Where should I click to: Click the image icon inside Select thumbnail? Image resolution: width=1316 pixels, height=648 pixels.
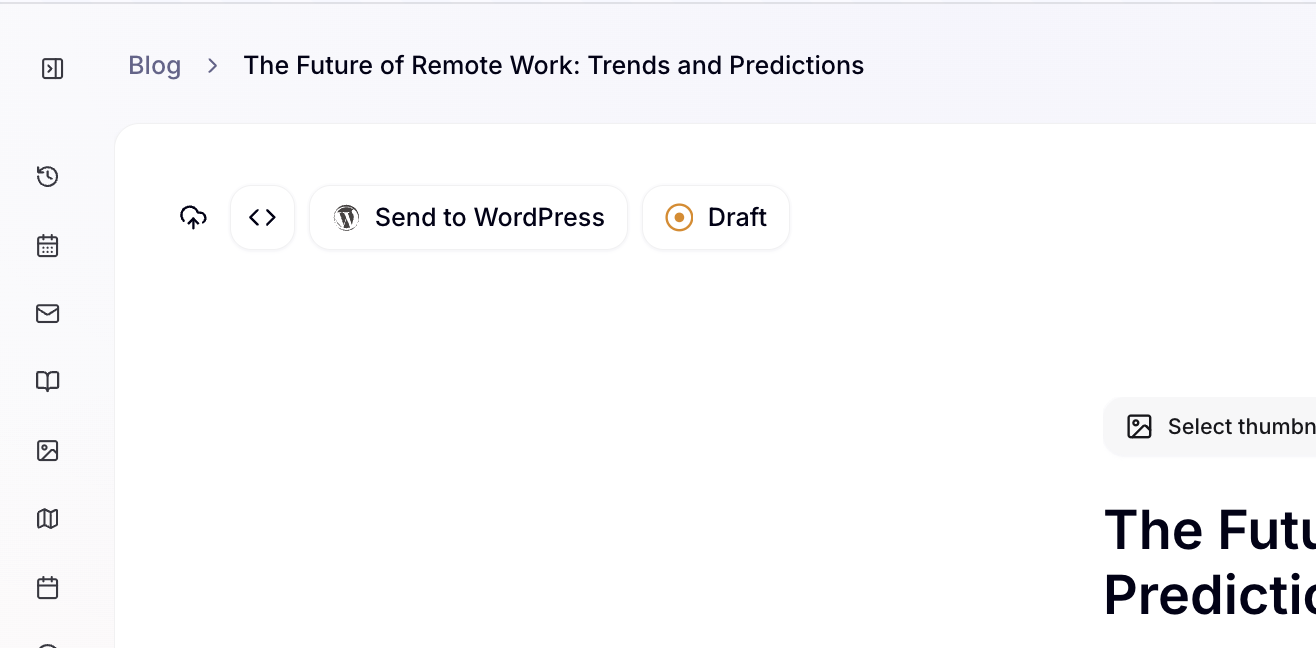point(1138,426)
